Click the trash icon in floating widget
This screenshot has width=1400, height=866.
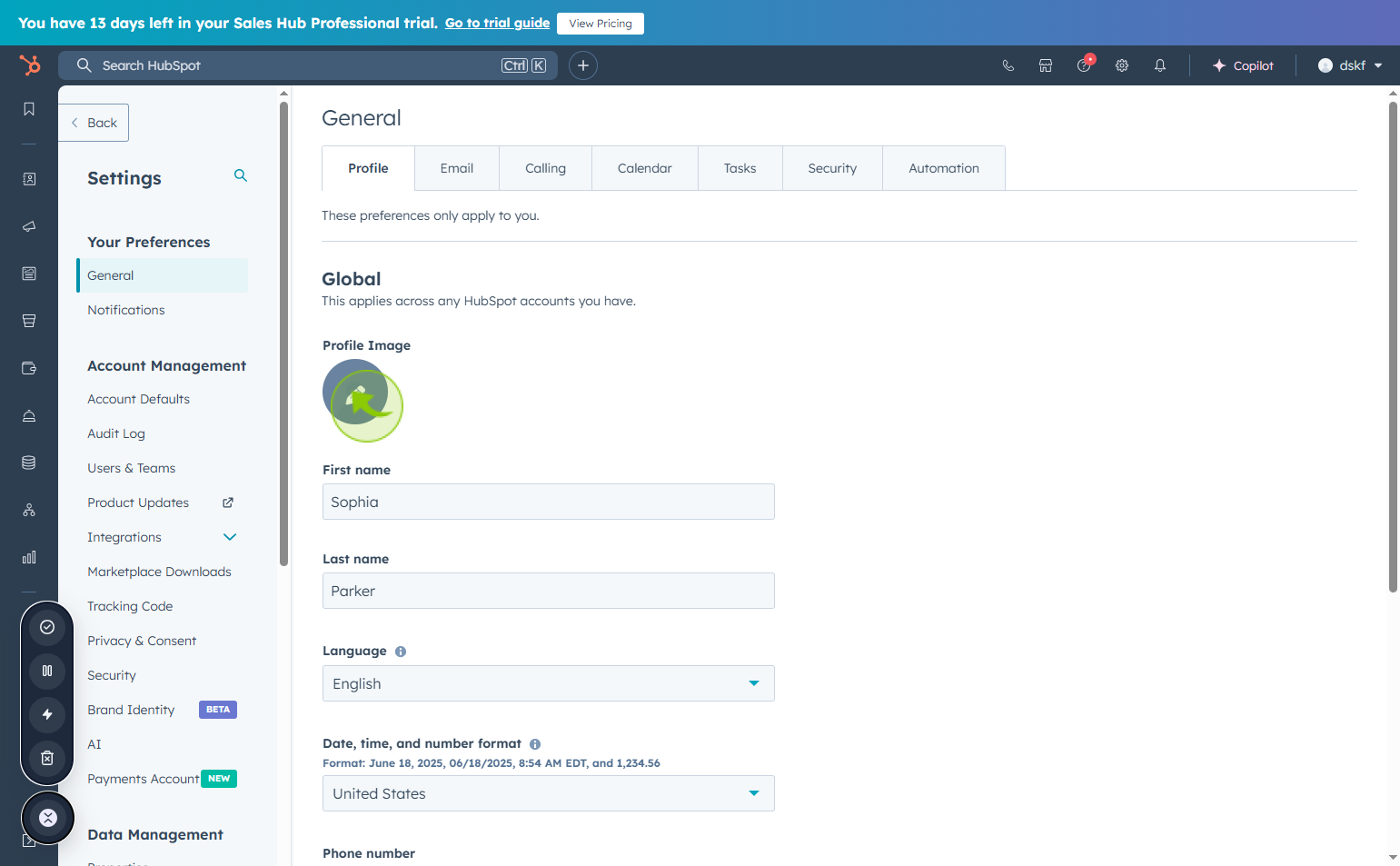[47, 758]
